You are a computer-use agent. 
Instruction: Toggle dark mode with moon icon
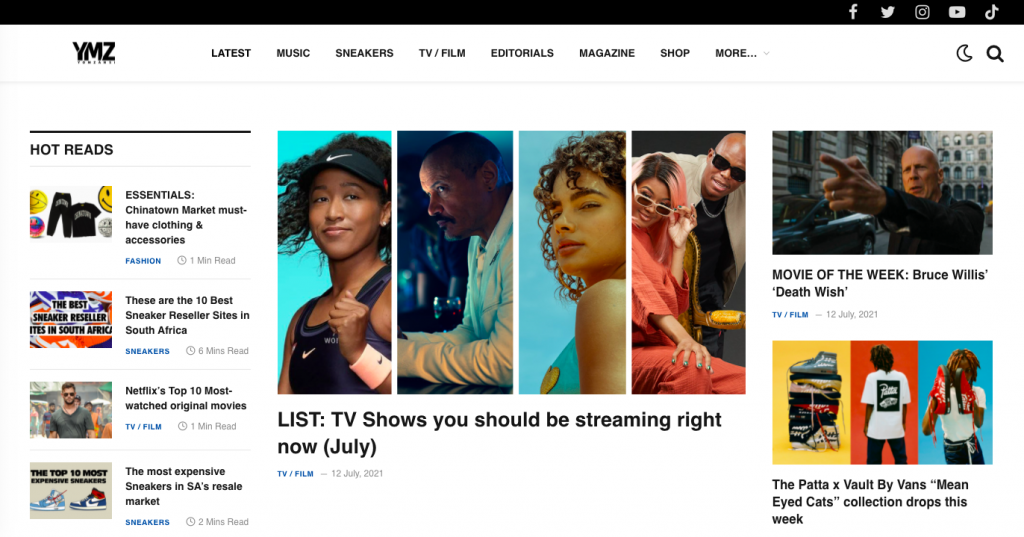tap(964, 54)
